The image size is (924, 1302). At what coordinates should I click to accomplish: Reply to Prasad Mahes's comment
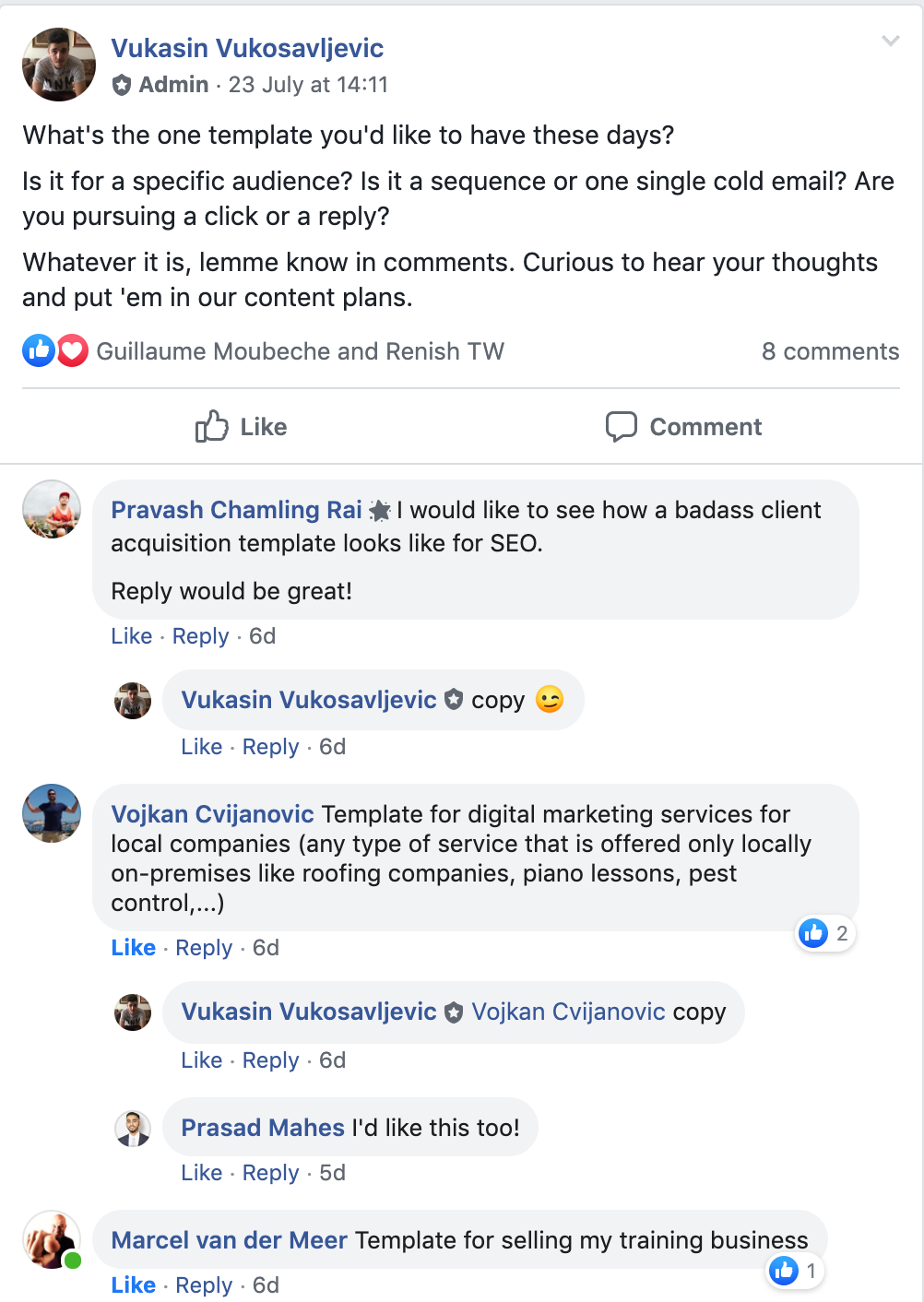[270, 1173]
